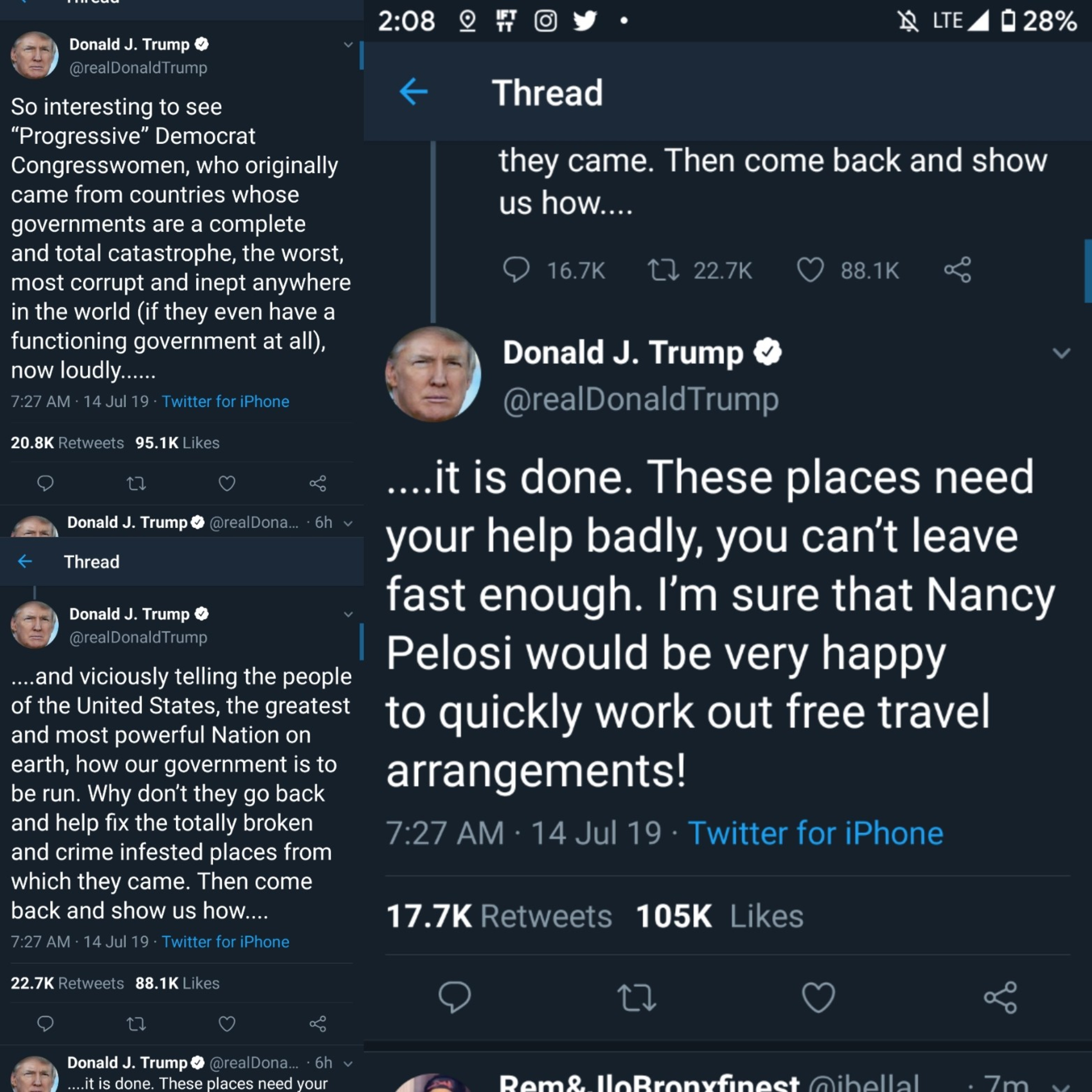Viewport: 1092px width, 1092px height.
Task: Like the tweet showing 105K Likes
Action: [818, 998]
